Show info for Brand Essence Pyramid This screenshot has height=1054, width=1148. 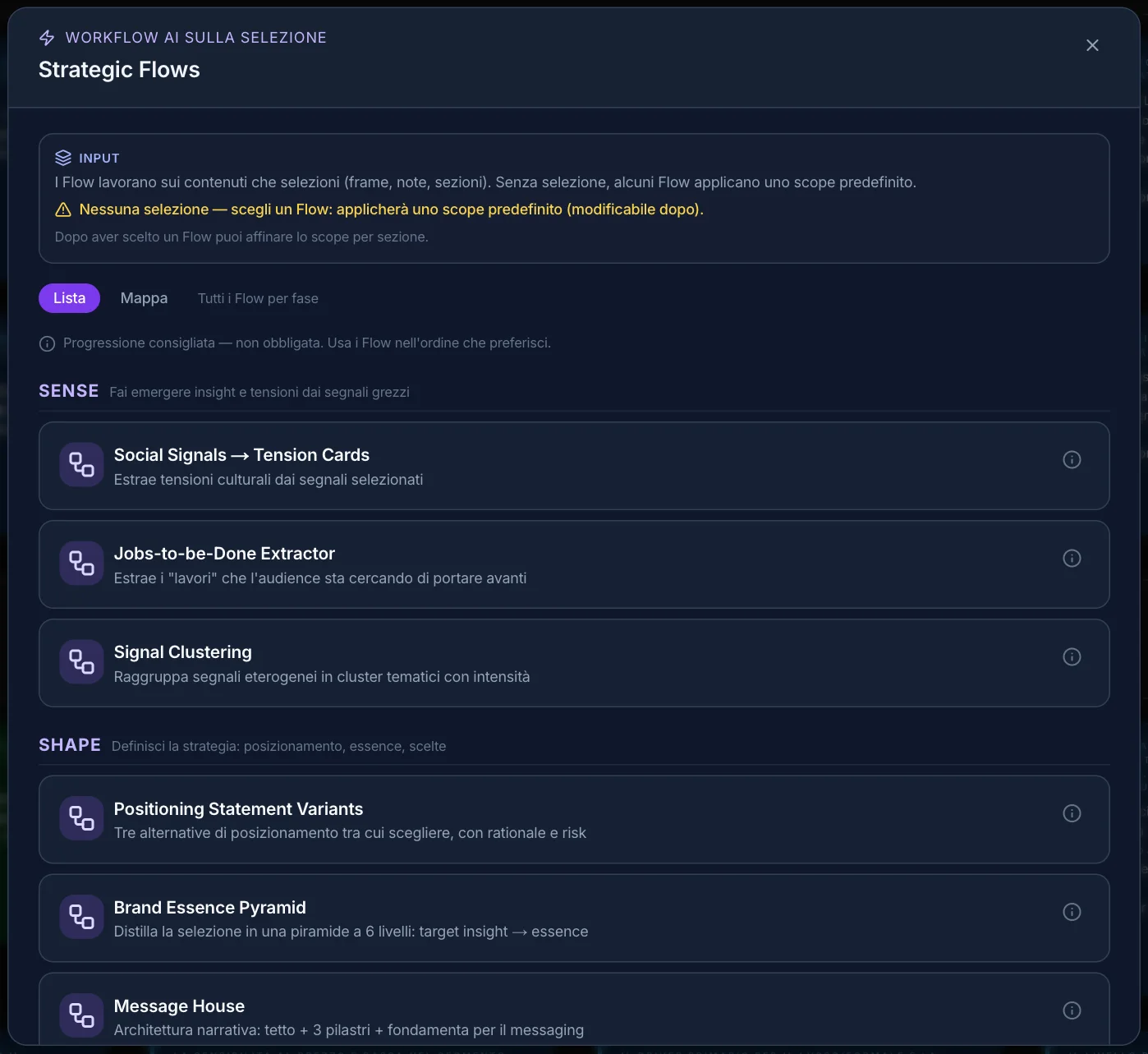[1072, 912]
